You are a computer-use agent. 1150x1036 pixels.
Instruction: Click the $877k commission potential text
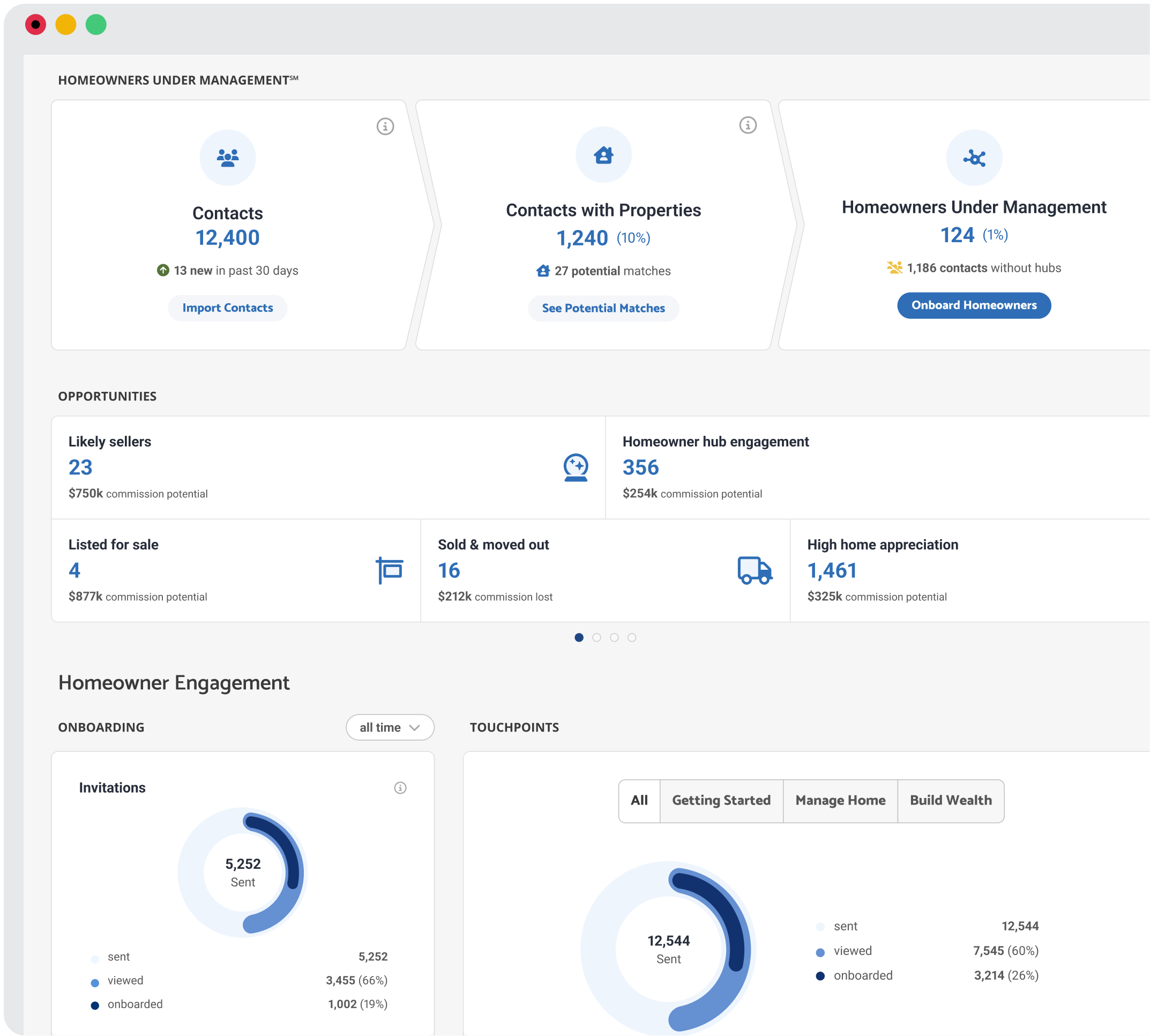coord(138,597)
